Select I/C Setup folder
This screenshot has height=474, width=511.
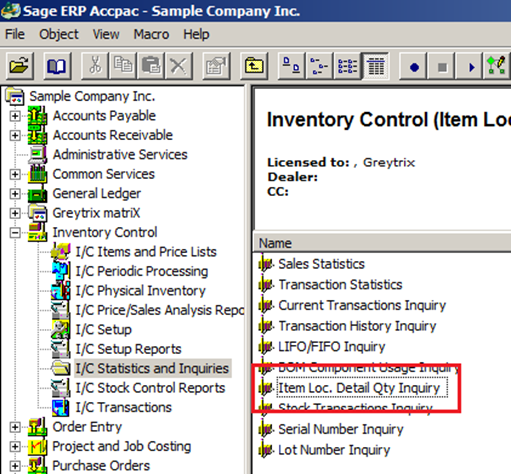pyautogui.click(x=103, y=330)
